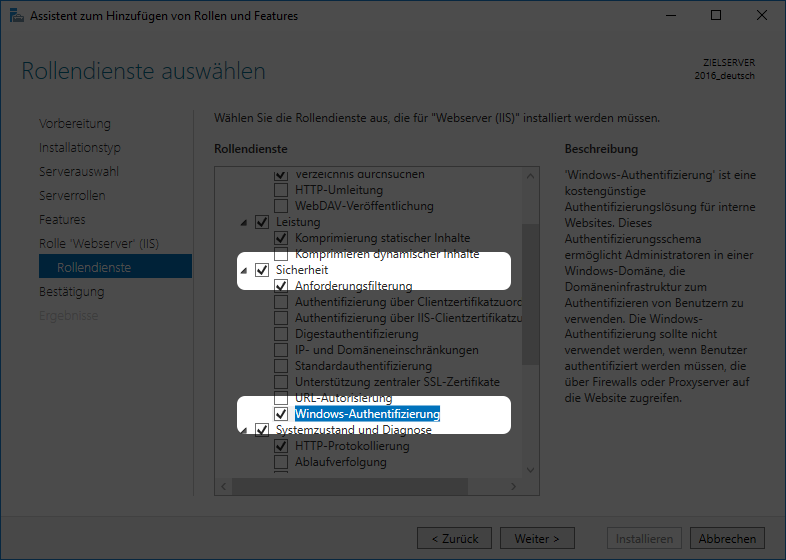Toggle the Digestauthentifizierung checkbox
The height and width of the screenshot is (560, 786).
[281, 334]
